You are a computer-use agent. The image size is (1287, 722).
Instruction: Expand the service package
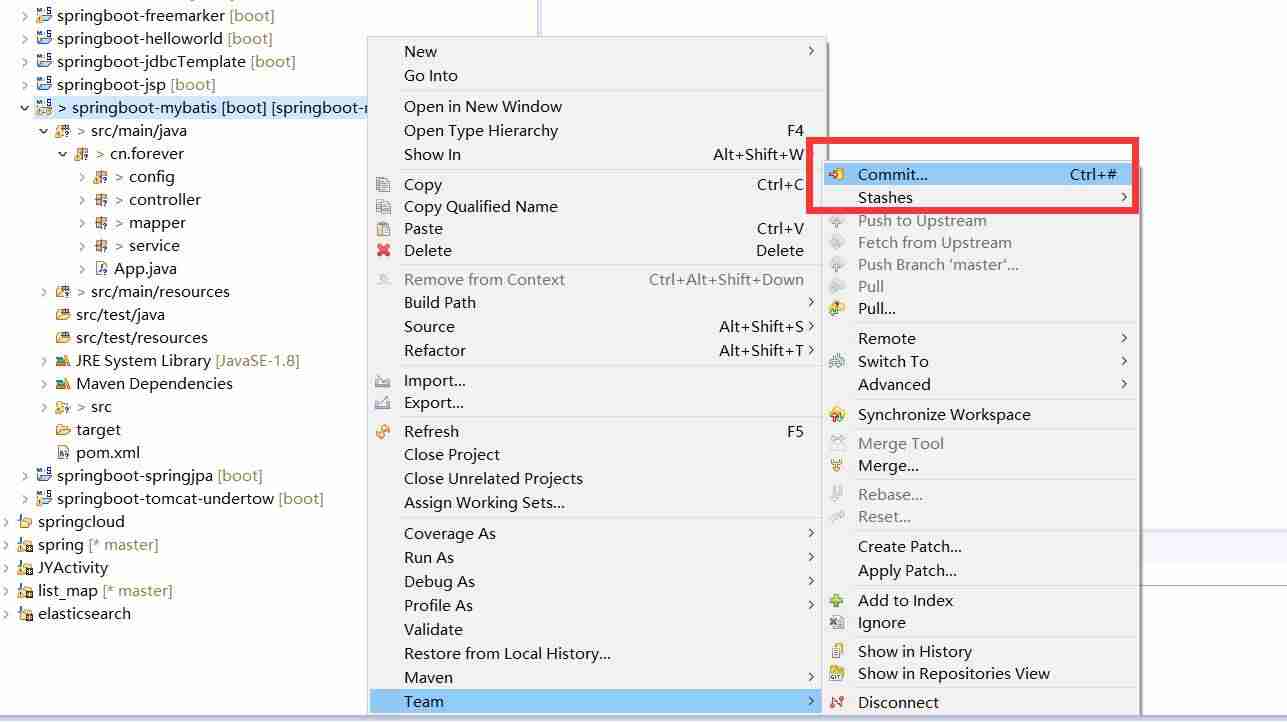tap(82, 246)
